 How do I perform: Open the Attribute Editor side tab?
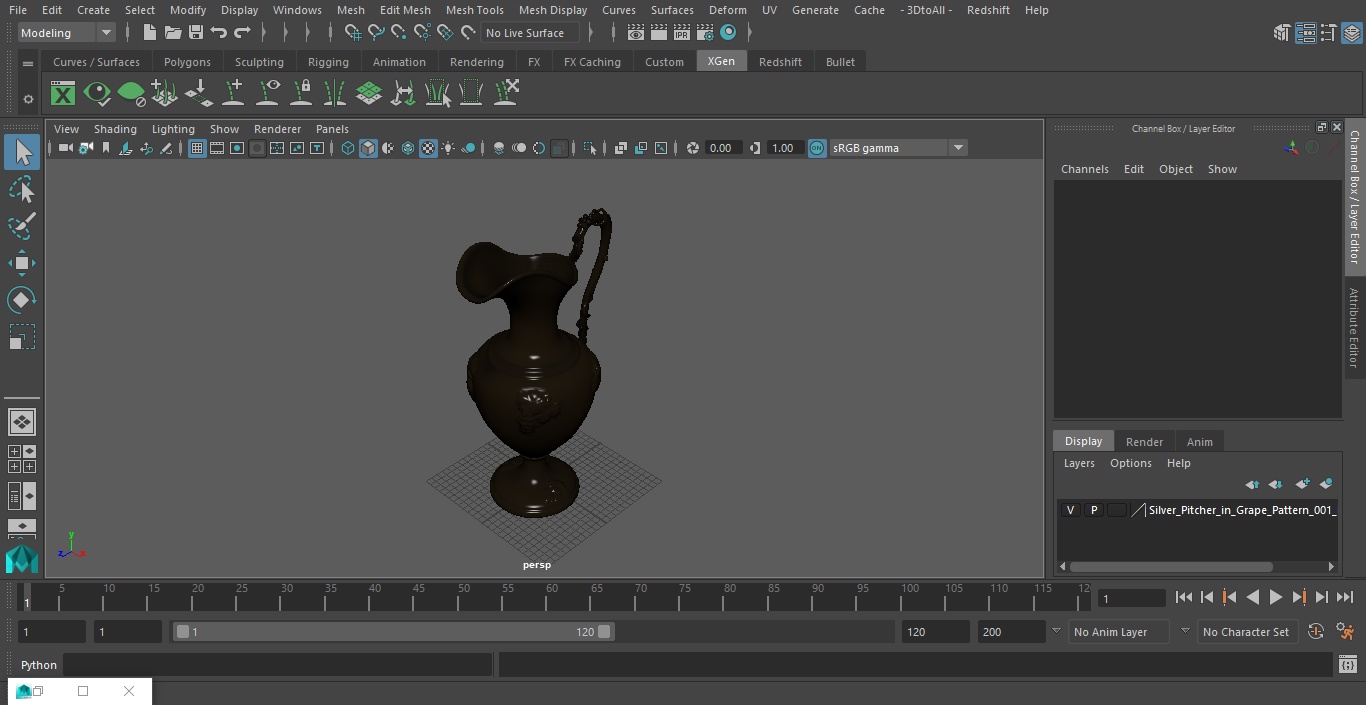coord(1354,328)
